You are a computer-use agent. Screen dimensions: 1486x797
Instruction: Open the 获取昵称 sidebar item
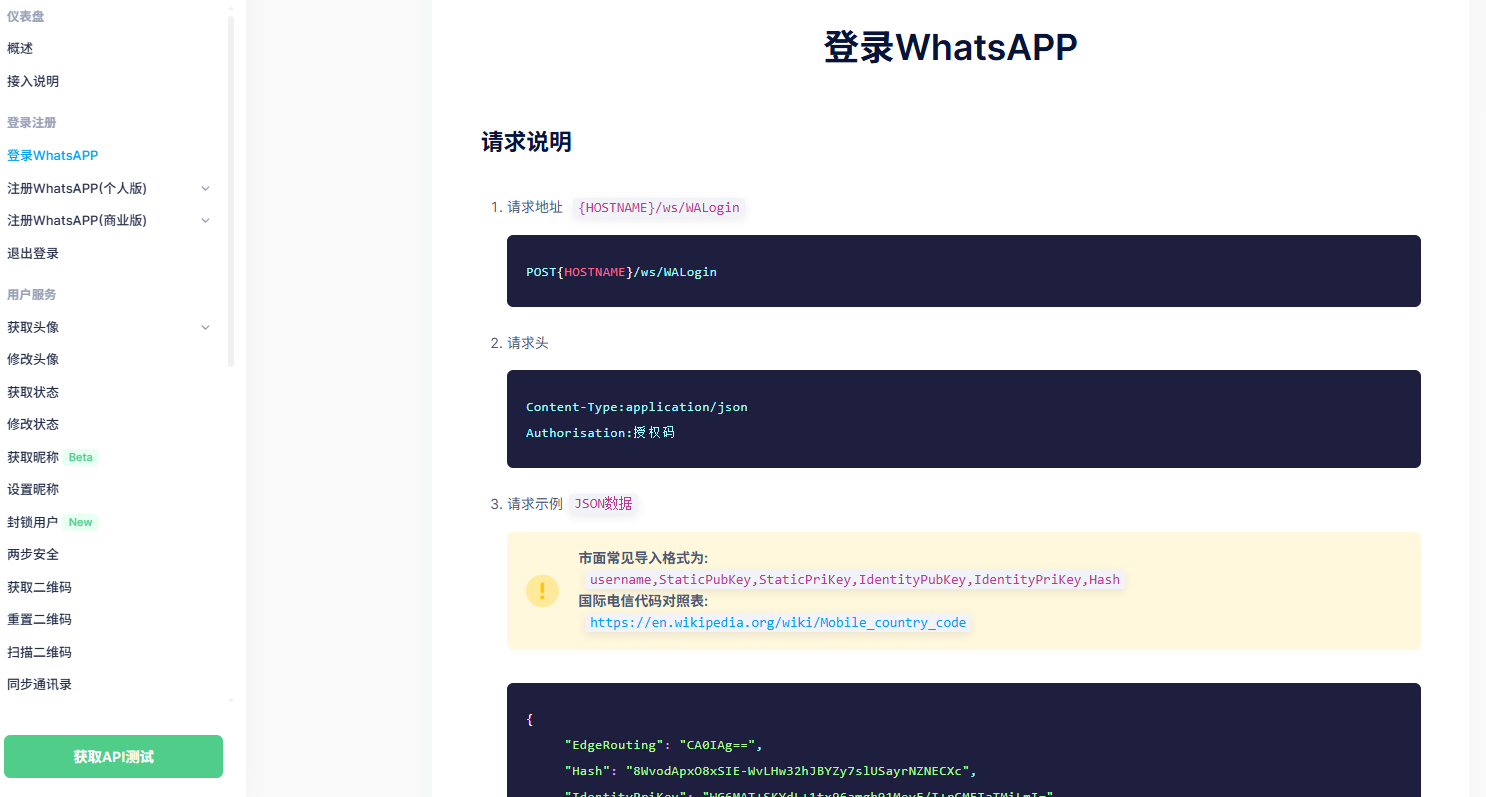click(33, 457)
